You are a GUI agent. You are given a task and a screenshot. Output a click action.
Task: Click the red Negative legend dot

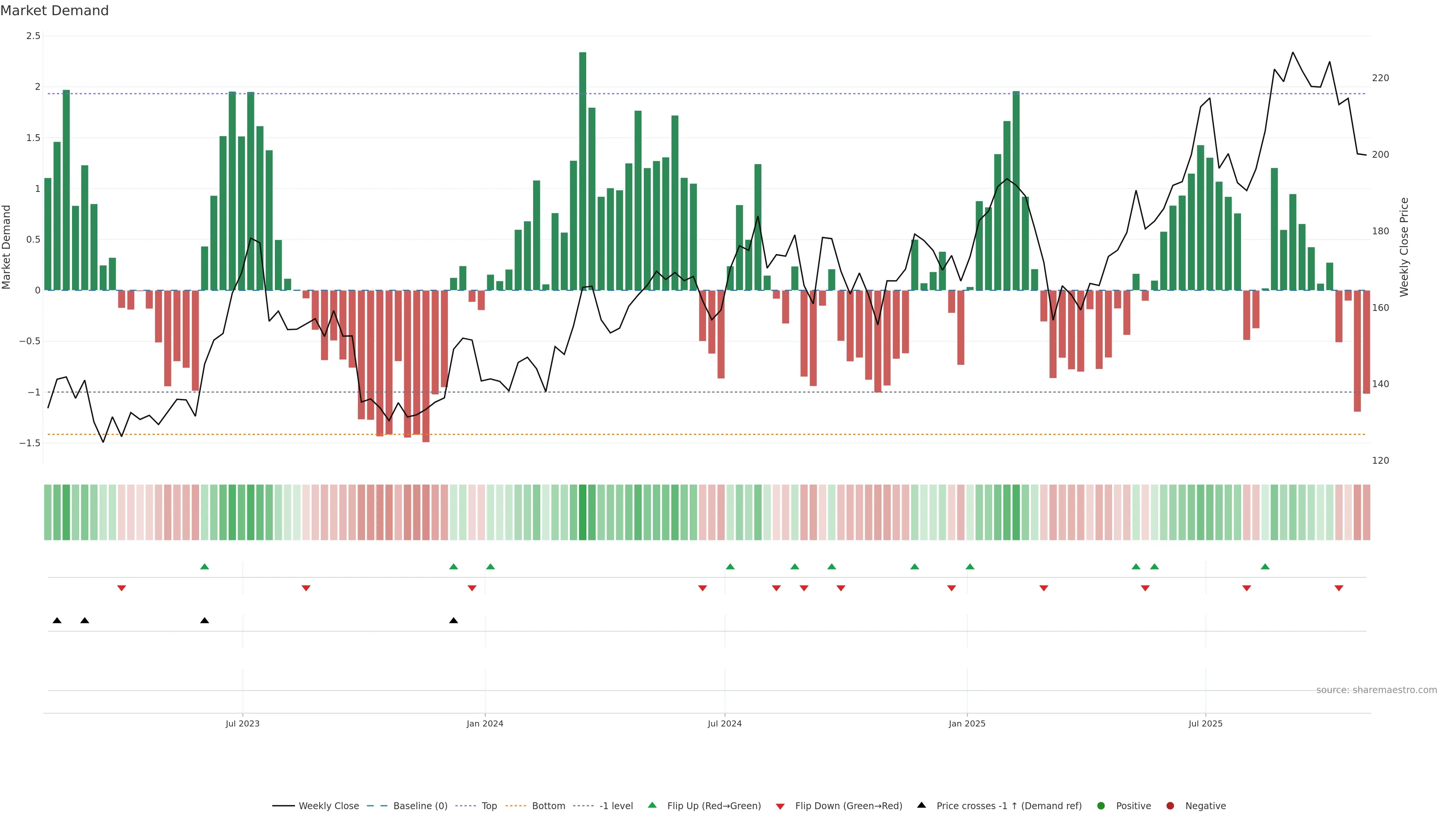(x=1170, y=805)
